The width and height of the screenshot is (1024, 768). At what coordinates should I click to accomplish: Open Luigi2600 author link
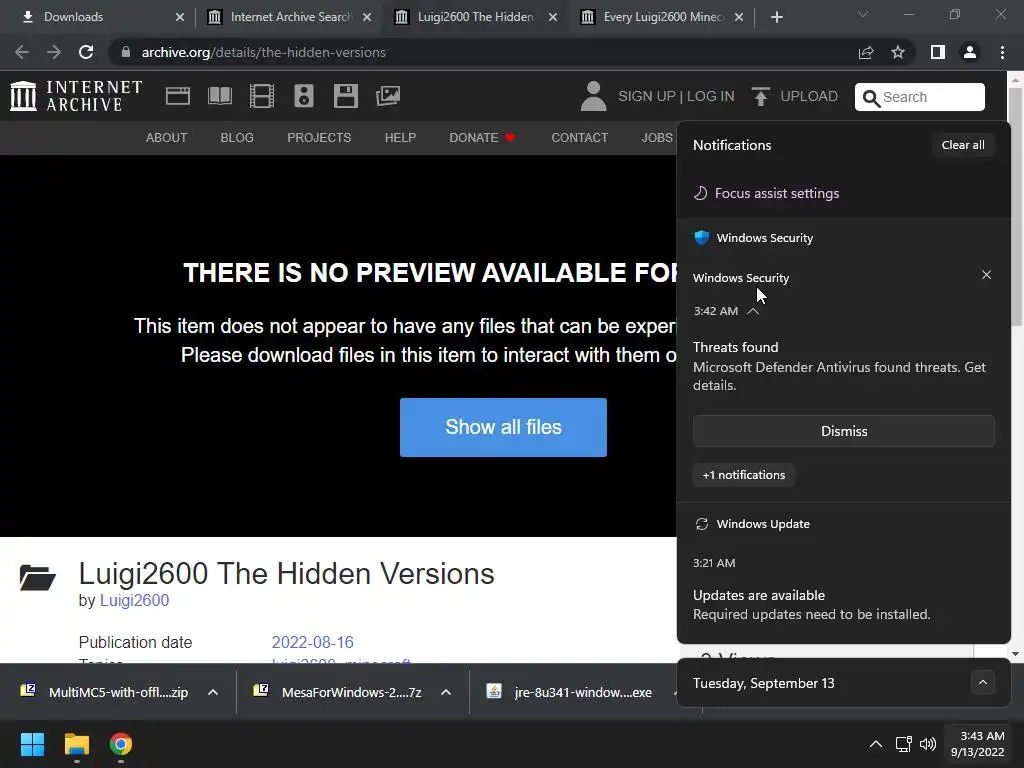135,600
